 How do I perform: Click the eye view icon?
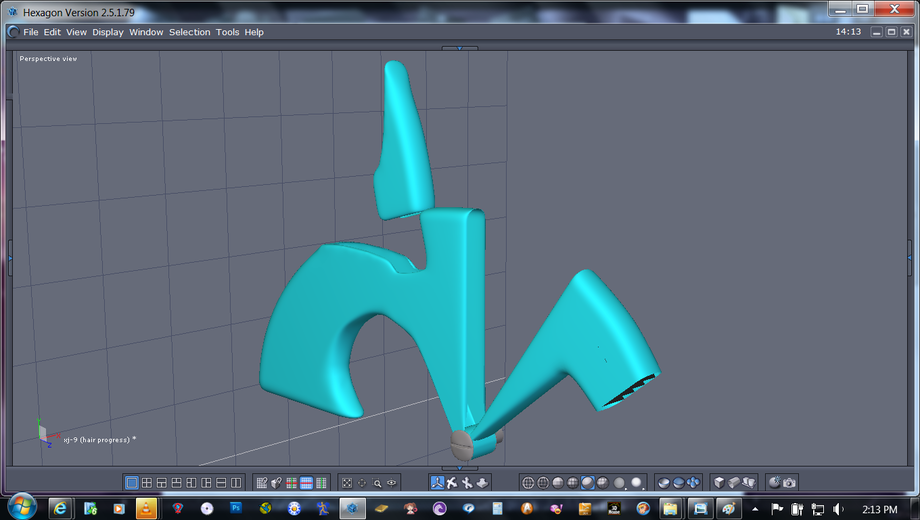[x=392, y=483]
